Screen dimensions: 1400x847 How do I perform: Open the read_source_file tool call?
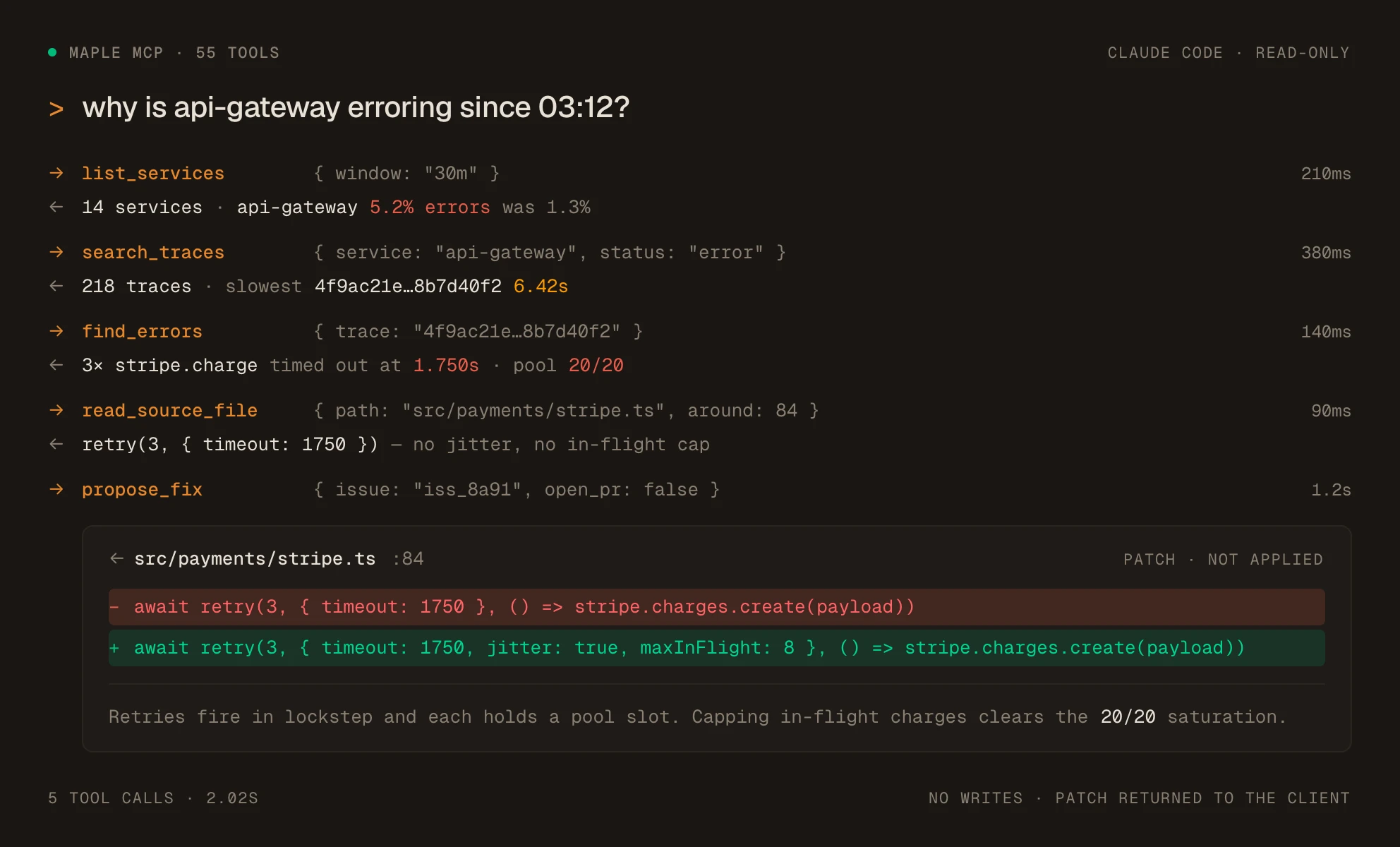(169, 411)
